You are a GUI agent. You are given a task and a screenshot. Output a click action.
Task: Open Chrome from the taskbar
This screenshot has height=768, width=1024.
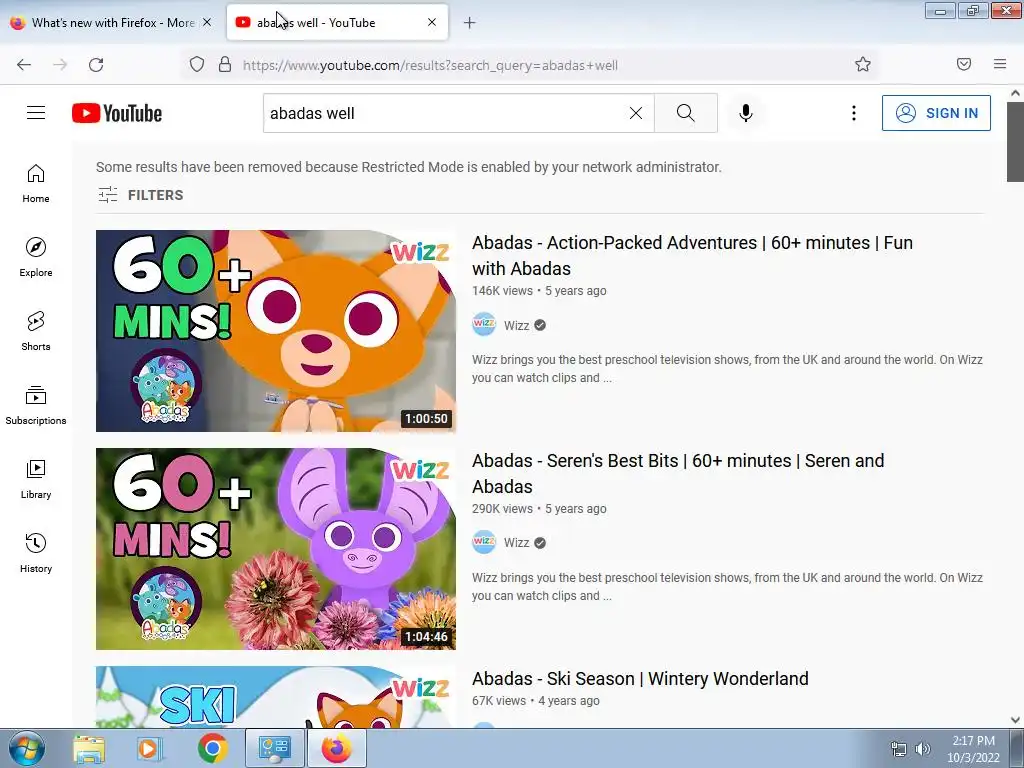213,748
